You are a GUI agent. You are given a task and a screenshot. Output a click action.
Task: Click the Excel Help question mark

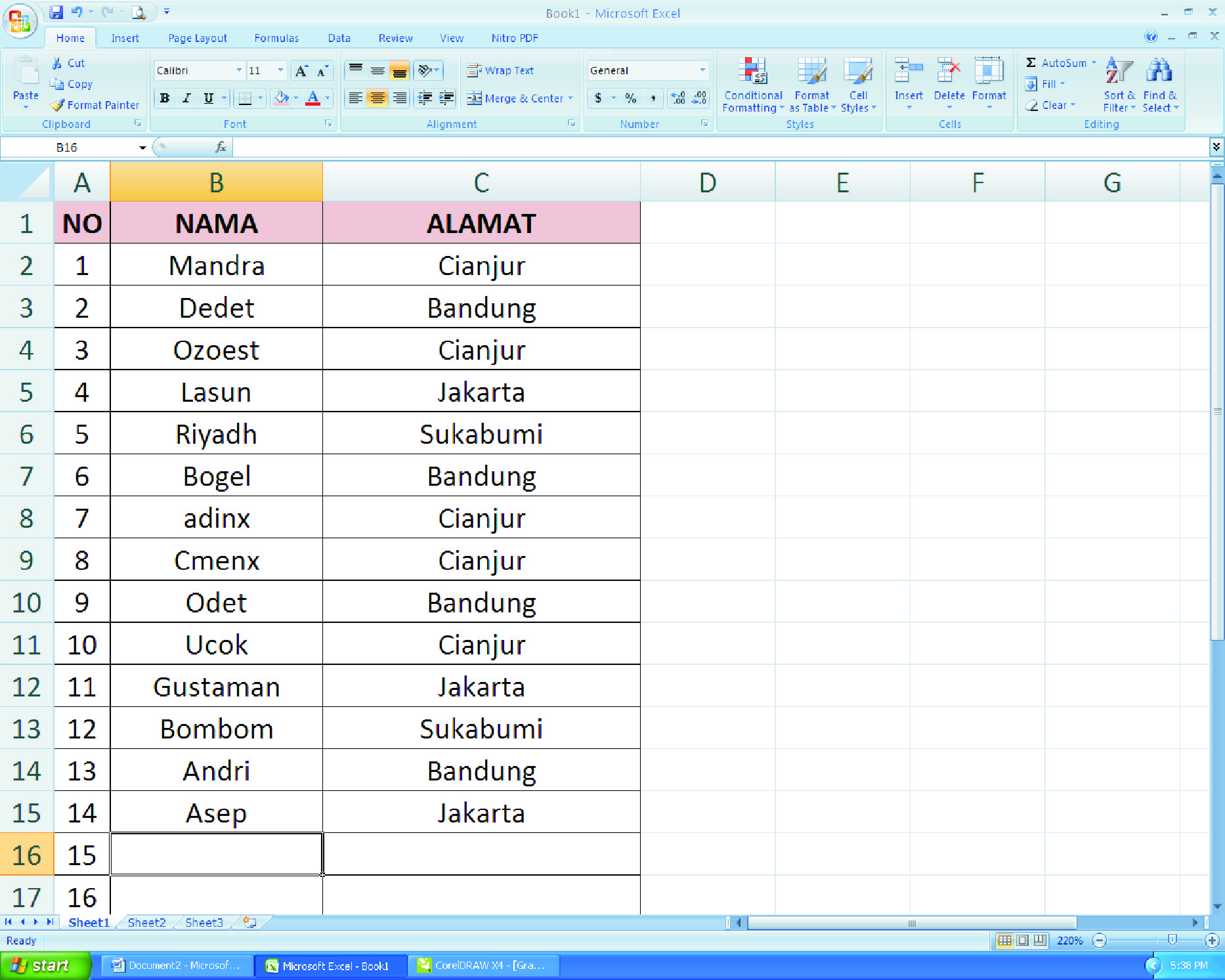tap(1151, 37)
